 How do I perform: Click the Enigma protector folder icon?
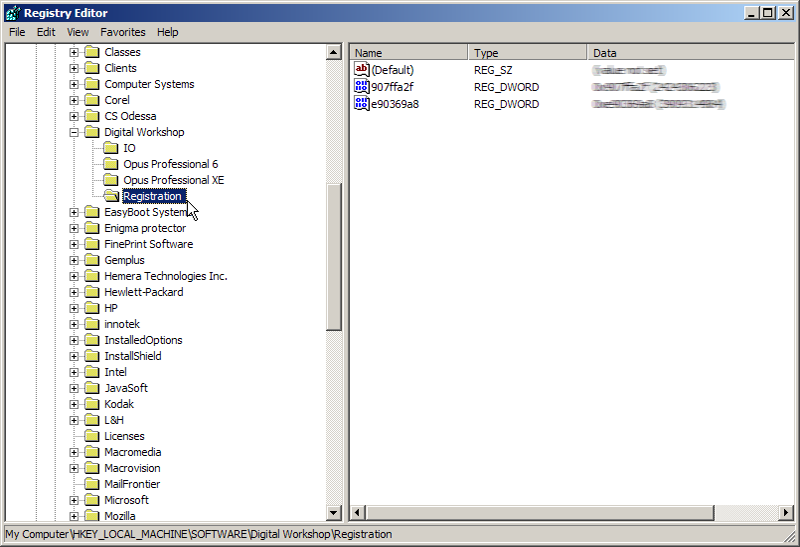coord(92,228)
